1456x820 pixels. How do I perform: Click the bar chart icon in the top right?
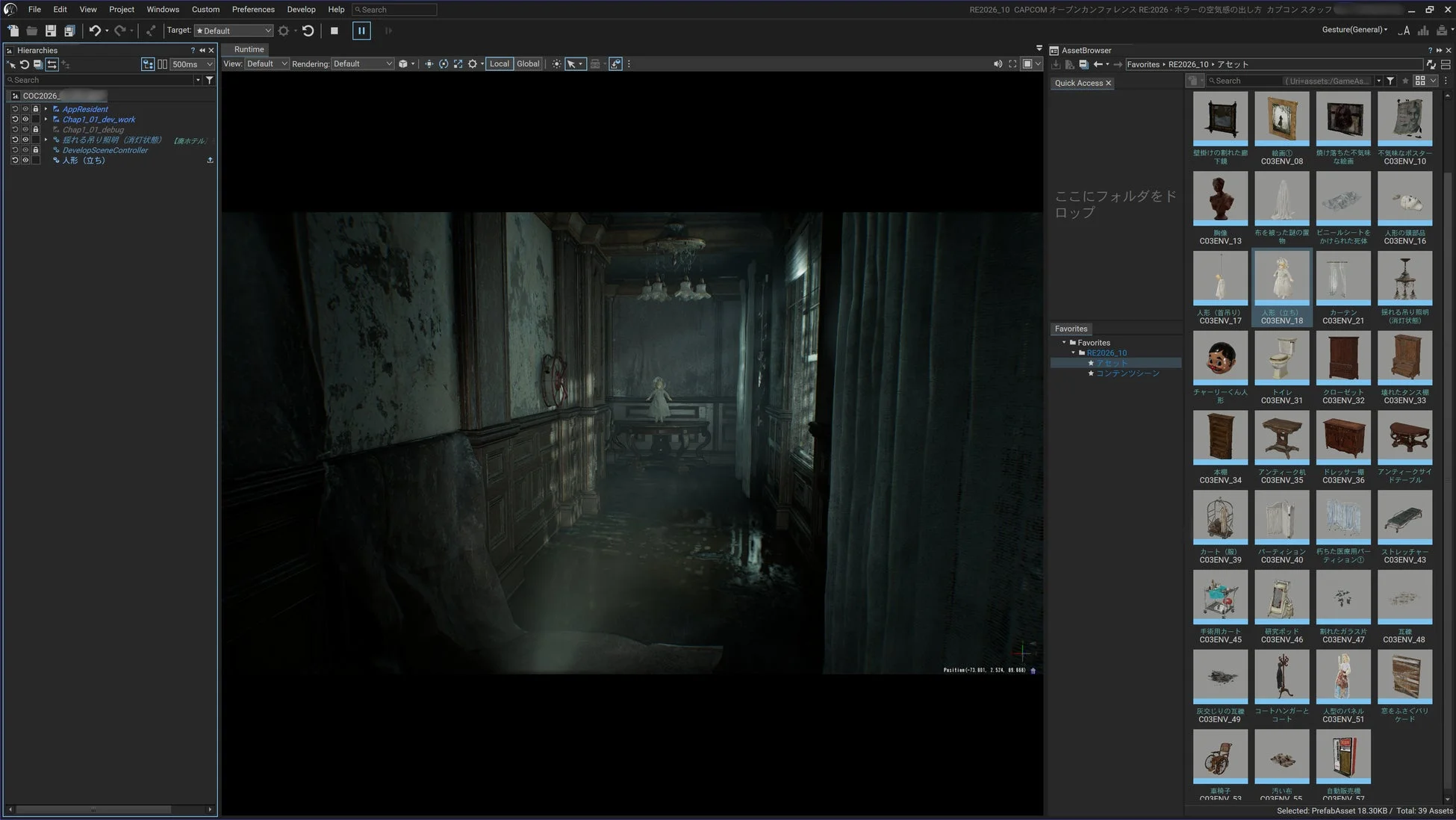(x=1423, y=31)
